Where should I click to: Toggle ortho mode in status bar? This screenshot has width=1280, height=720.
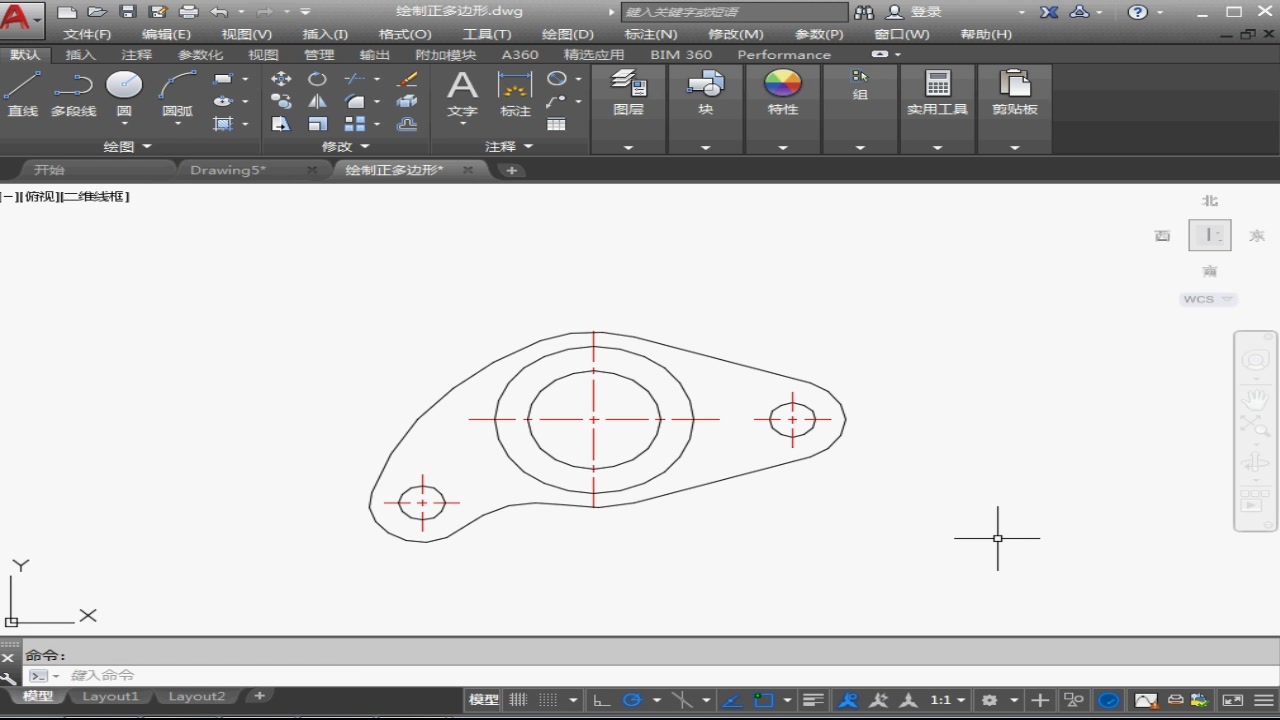pos(601,700)
